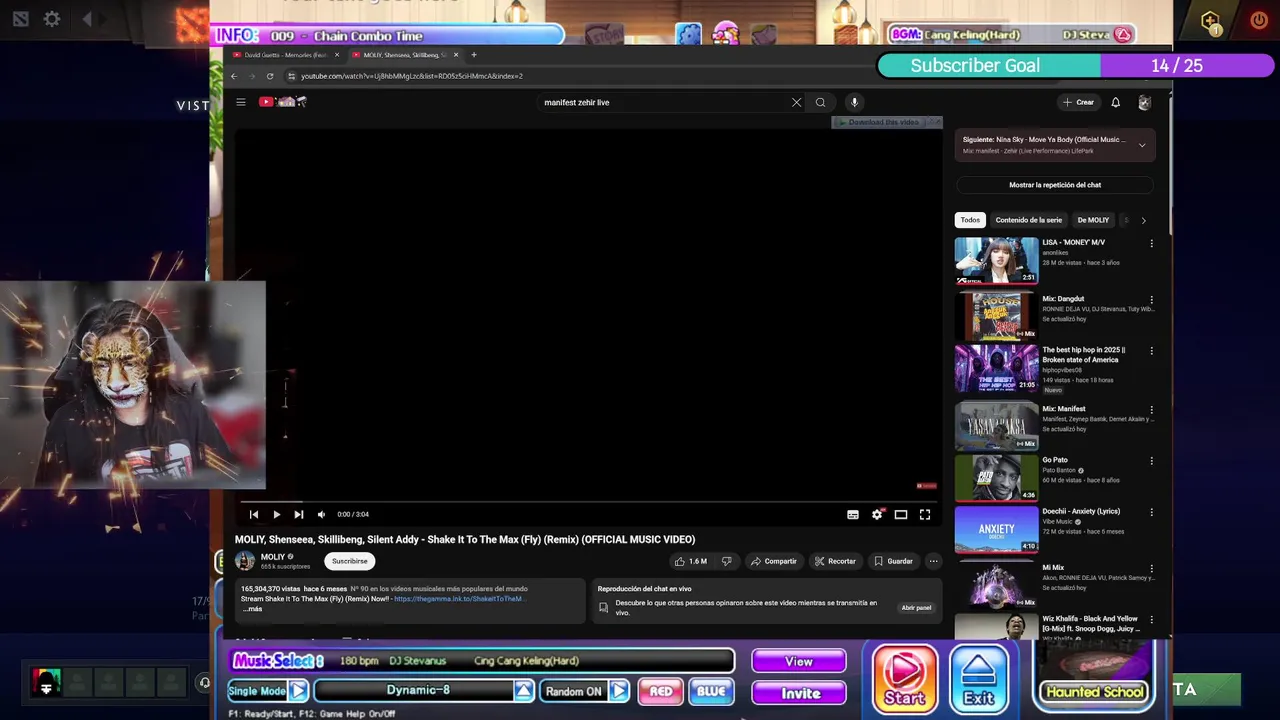Clip the video with Recortar
The width and height of the screenshot is (1280, 720).
point(835,561)
